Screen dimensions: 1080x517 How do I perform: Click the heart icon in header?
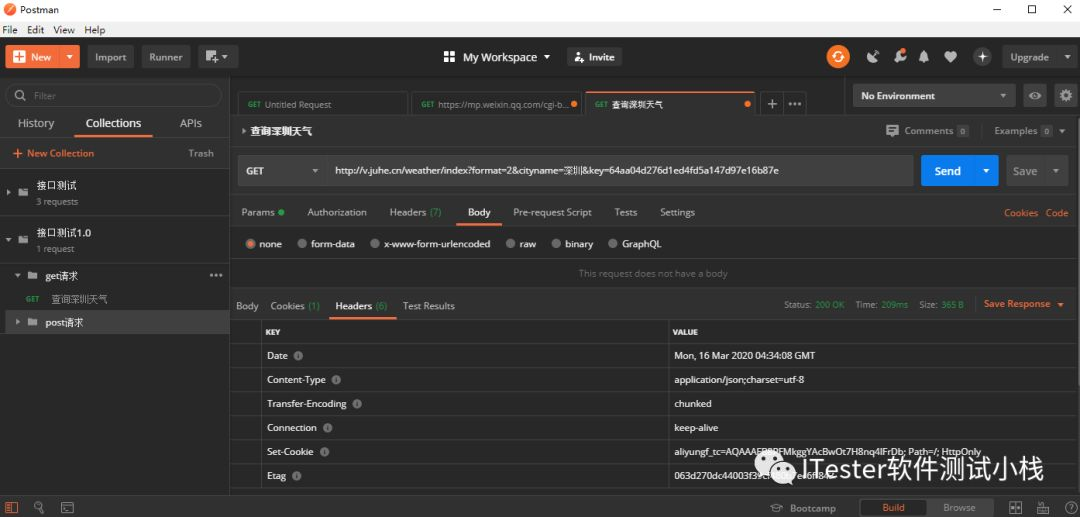point(951,57)
